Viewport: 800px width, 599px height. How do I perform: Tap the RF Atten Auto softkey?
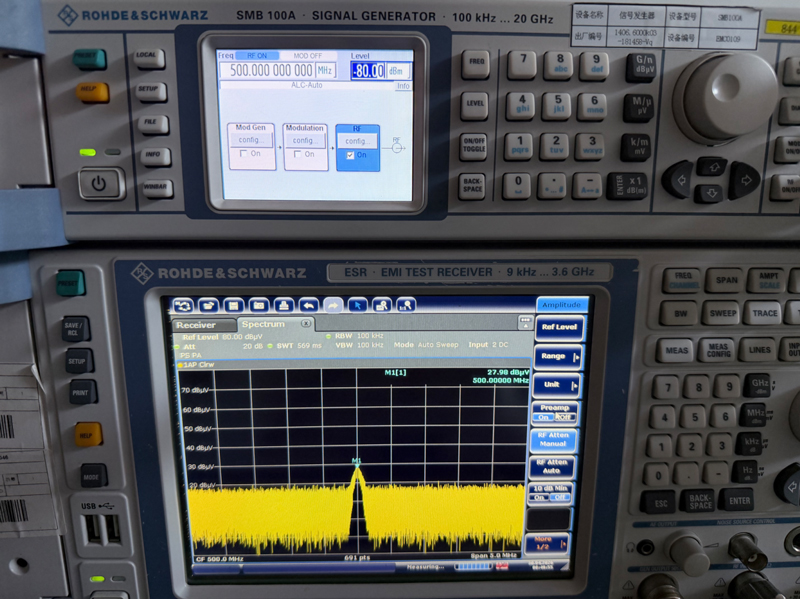pyautogui.click(x=552, y=466)
